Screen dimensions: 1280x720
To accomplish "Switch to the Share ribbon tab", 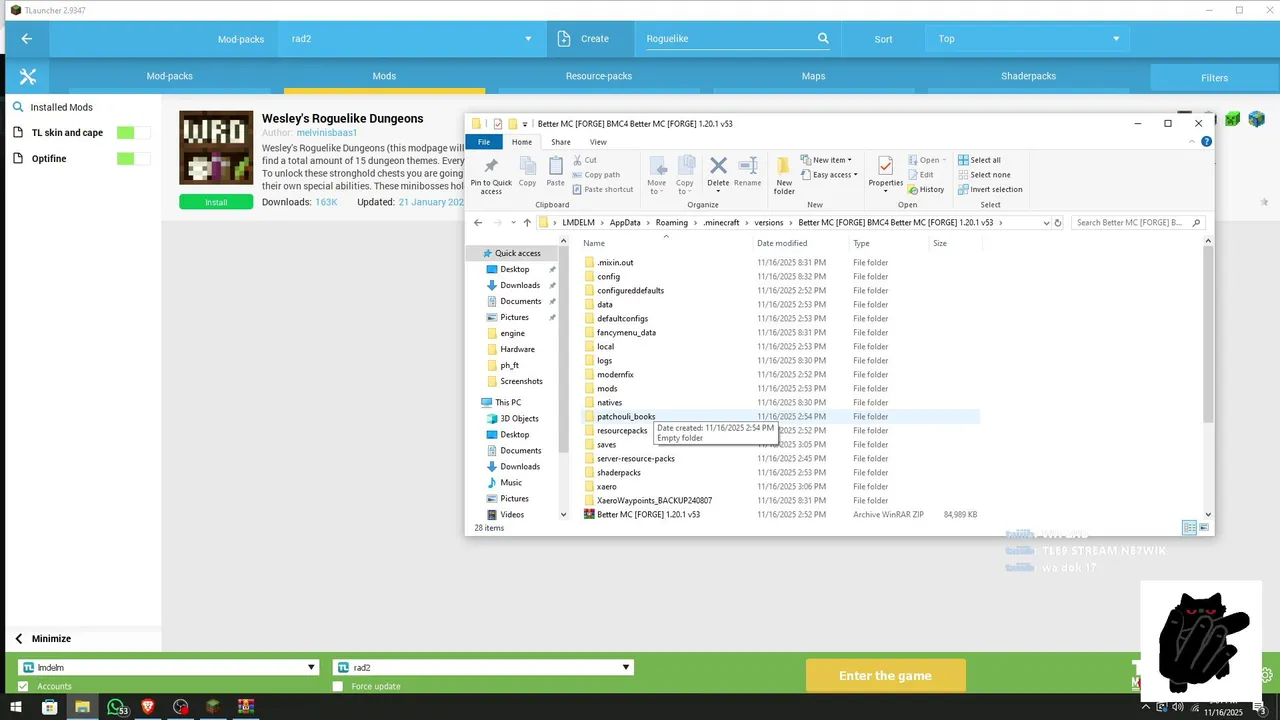I will pyautogui.click(x=561, y=142).
